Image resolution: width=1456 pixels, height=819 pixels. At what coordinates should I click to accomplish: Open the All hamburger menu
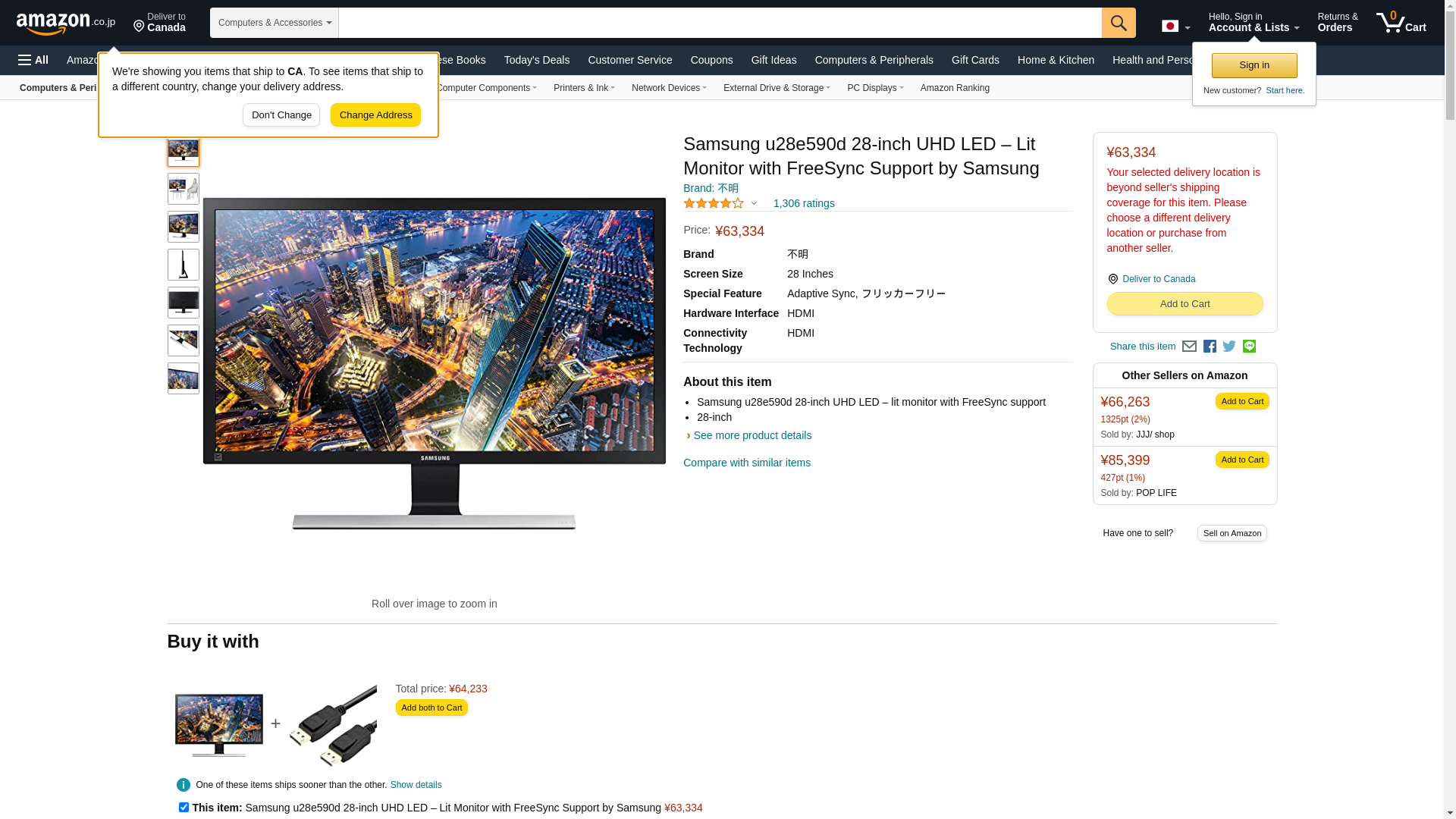coord(33,60)
